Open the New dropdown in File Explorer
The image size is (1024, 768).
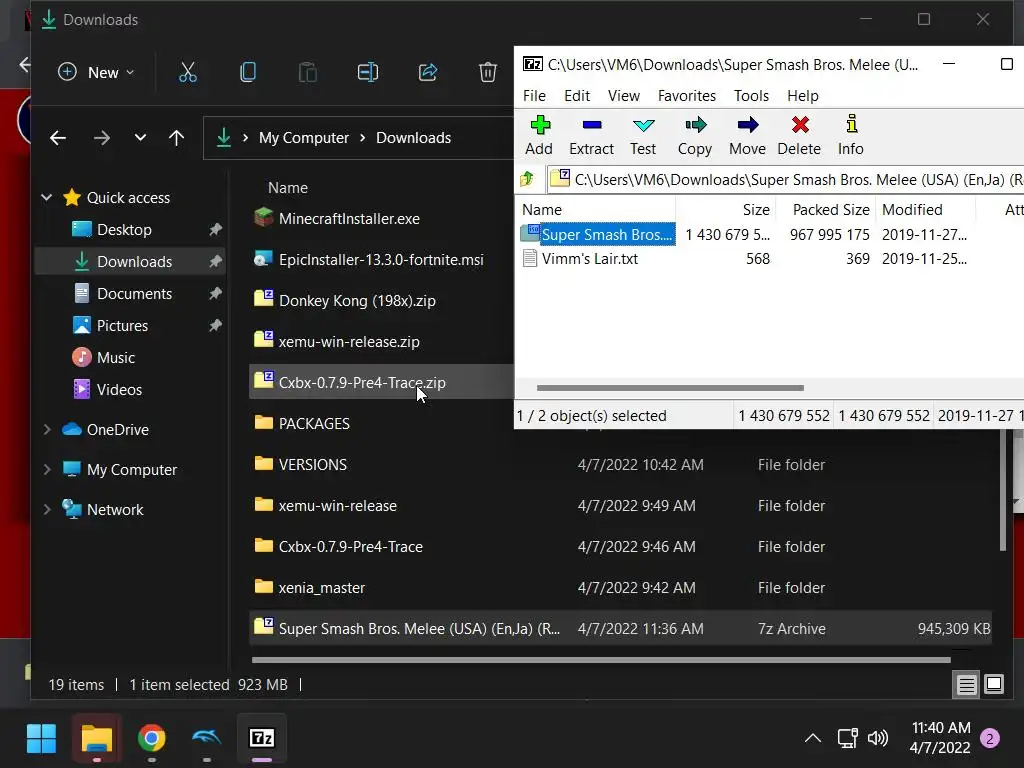(x=96, y=72)
